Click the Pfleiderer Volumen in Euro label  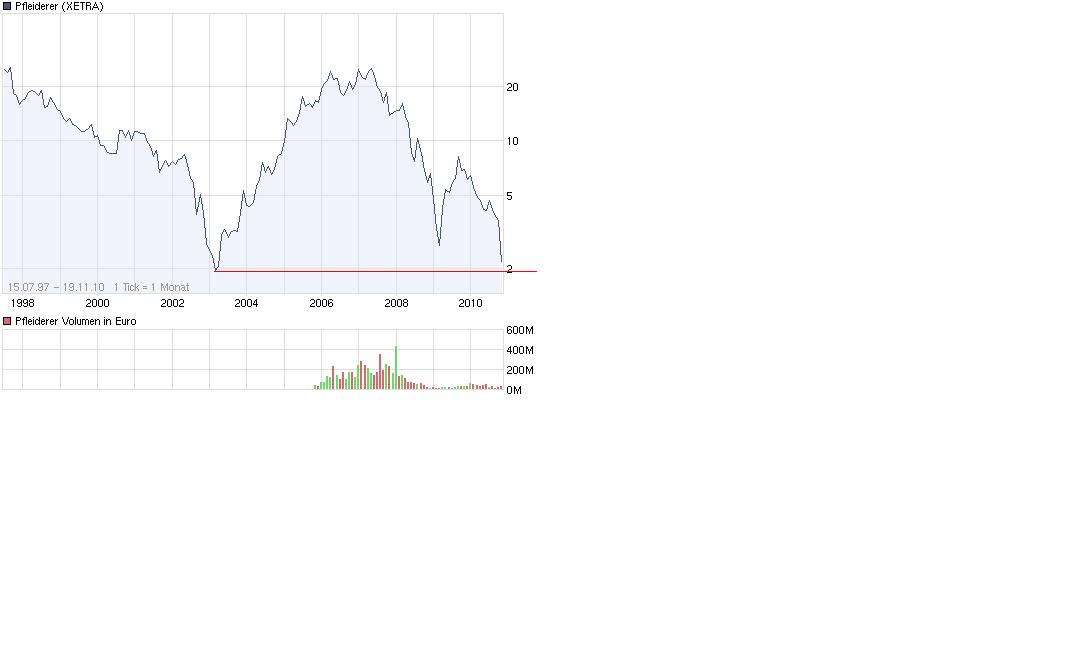point(76,321)
